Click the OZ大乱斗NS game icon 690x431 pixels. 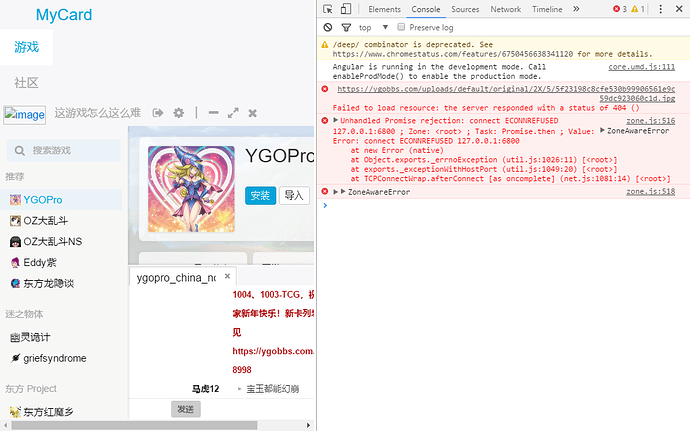pos(15,242)
